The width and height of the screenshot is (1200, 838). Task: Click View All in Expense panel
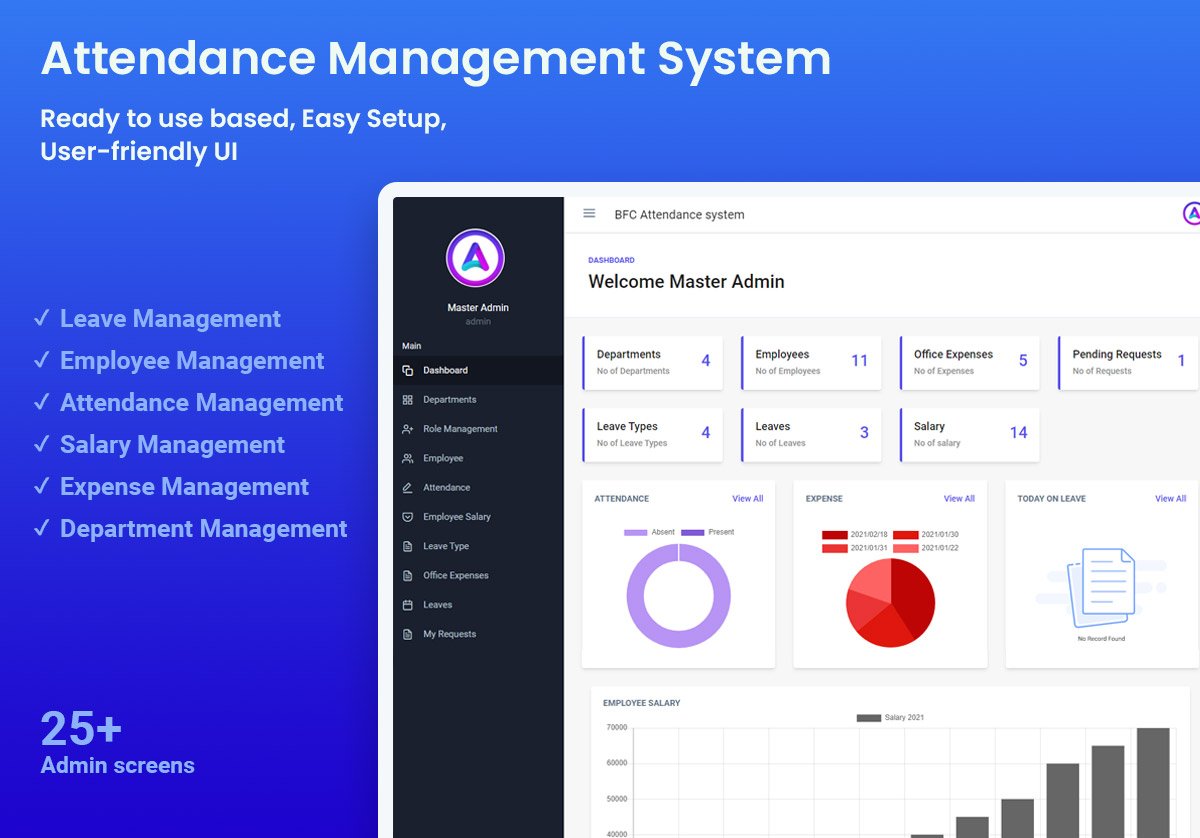(x=959, y=499)
